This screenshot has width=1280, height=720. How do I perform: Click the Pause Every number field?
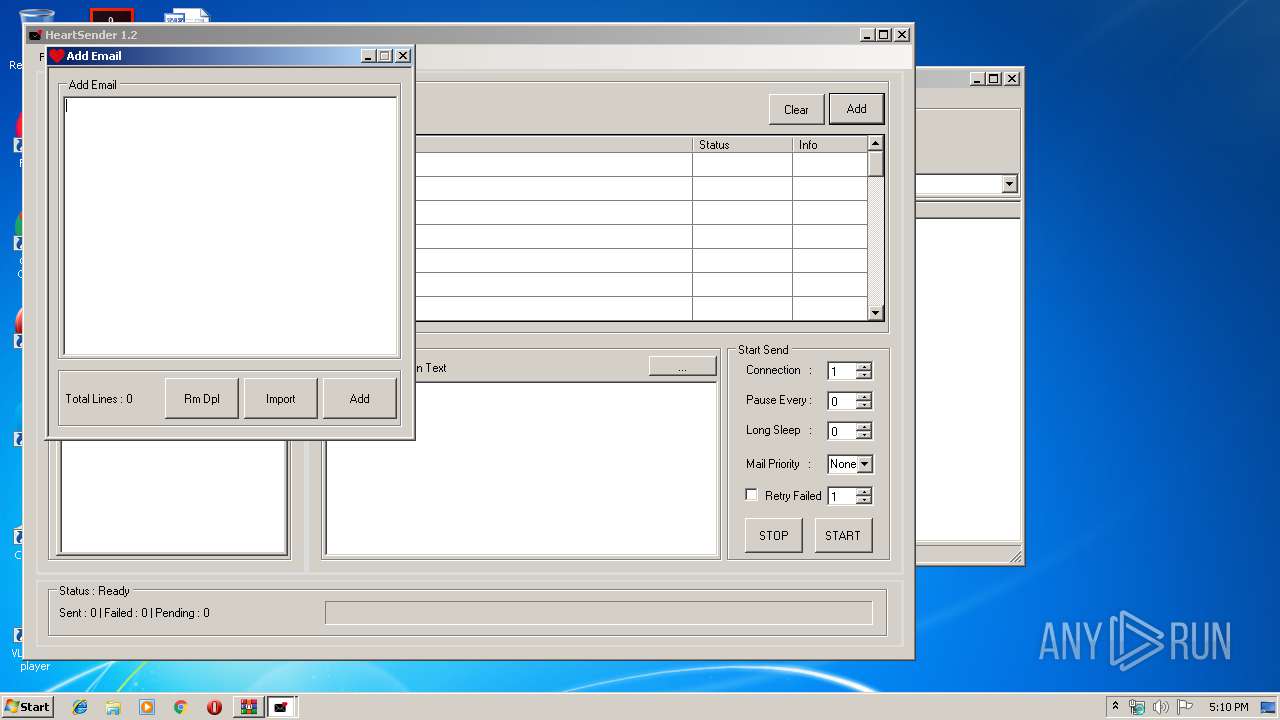tap(842, 401)
